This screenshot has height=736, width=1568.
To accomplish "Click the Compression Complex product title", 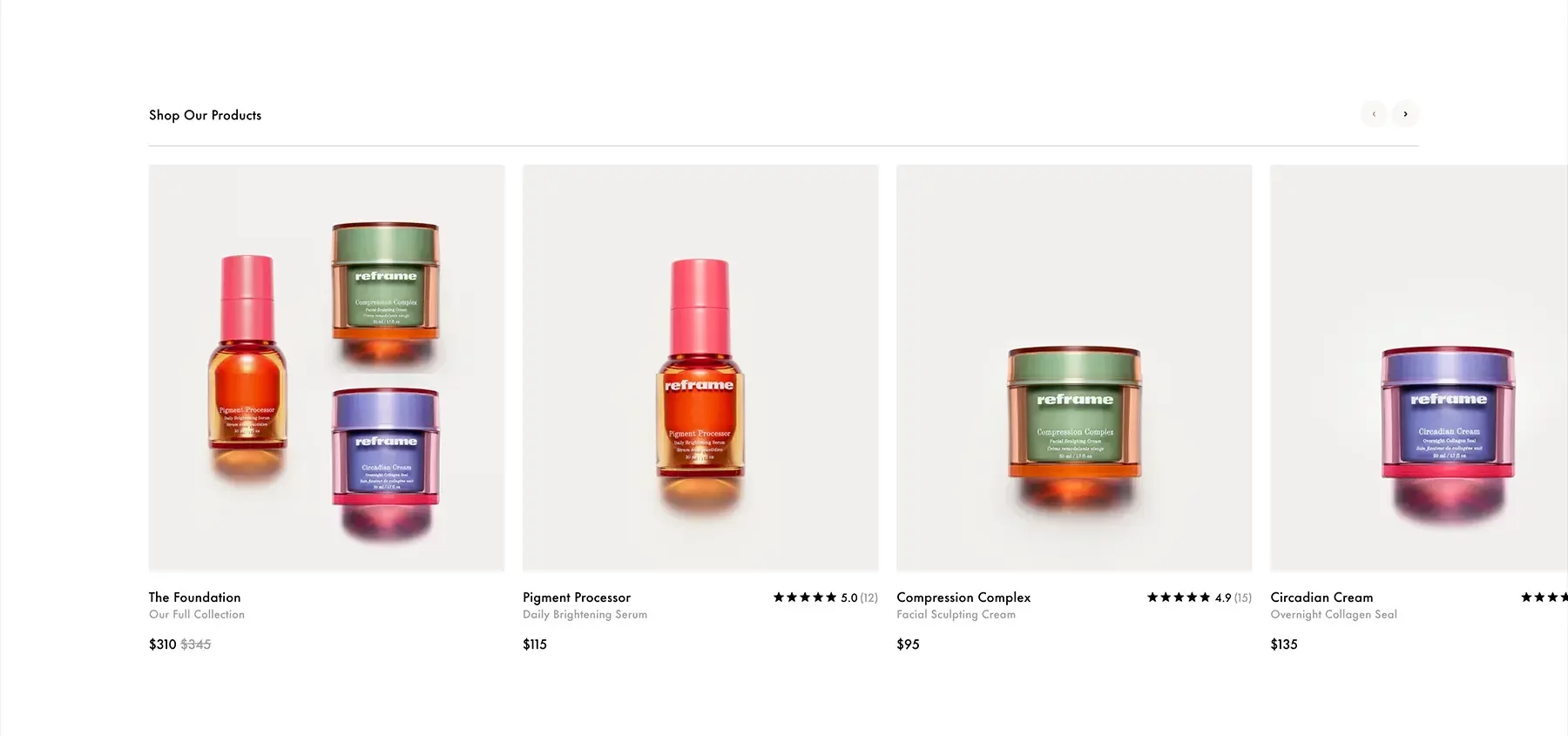I will [x=963, y=598].
